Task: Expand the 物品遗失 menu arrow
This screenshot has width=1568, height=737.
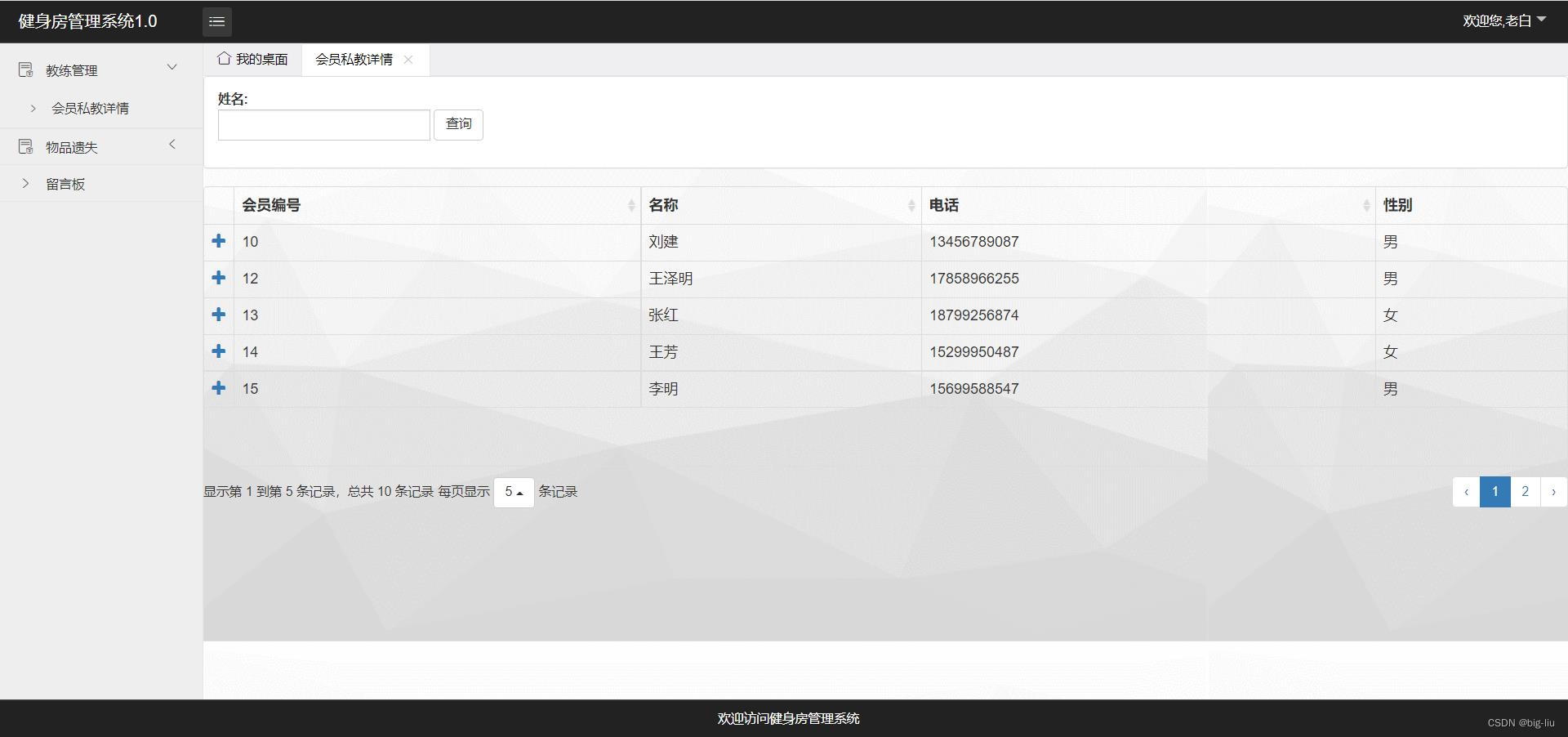Action: pos(172,145)
